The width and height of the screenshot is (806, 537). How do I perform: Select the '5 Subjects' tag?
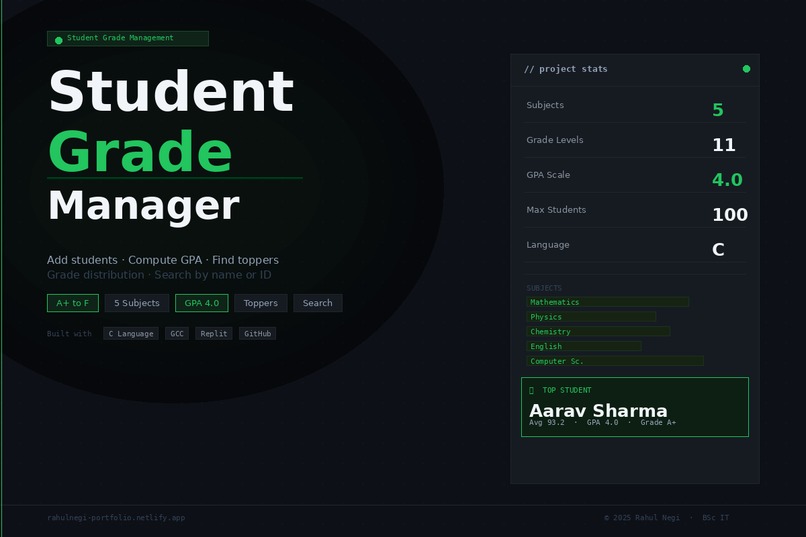[x=137, y=303]
